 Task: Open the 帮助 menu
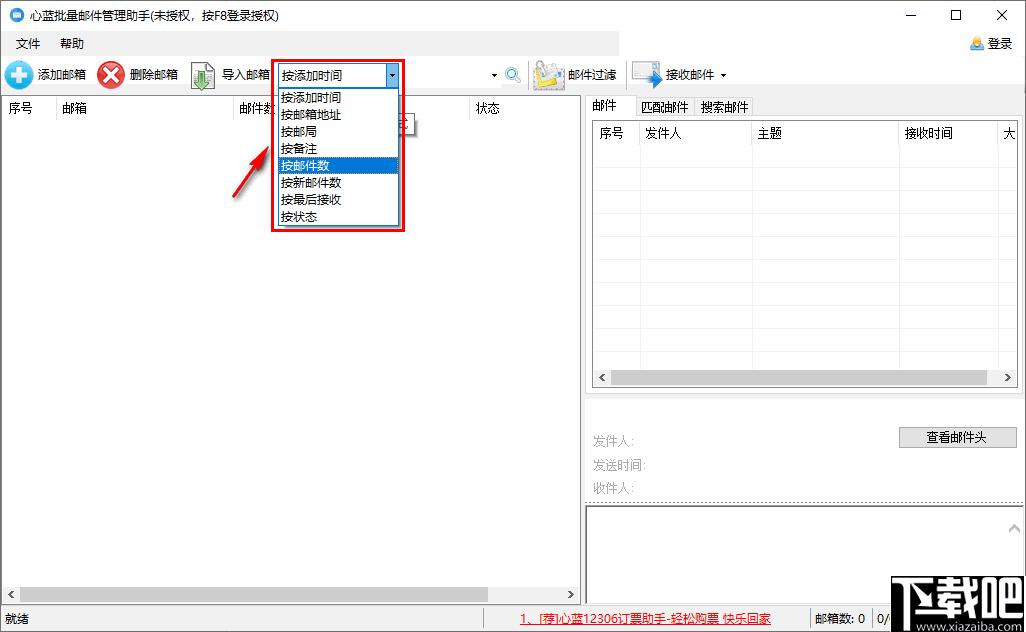(72, 44)
